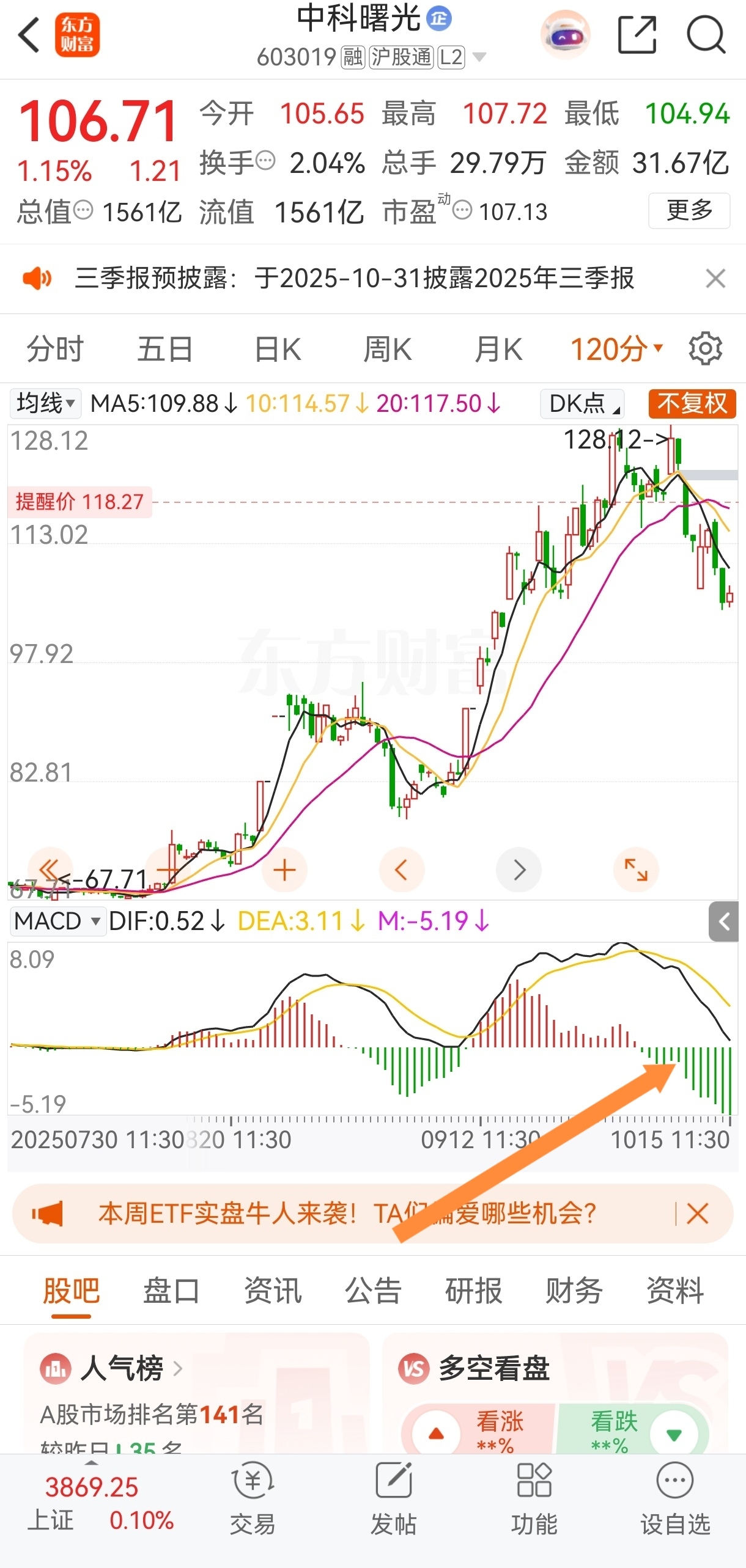Switch to 日K chart tab
Screen dimensions: 746x1568
pos(278,350)
